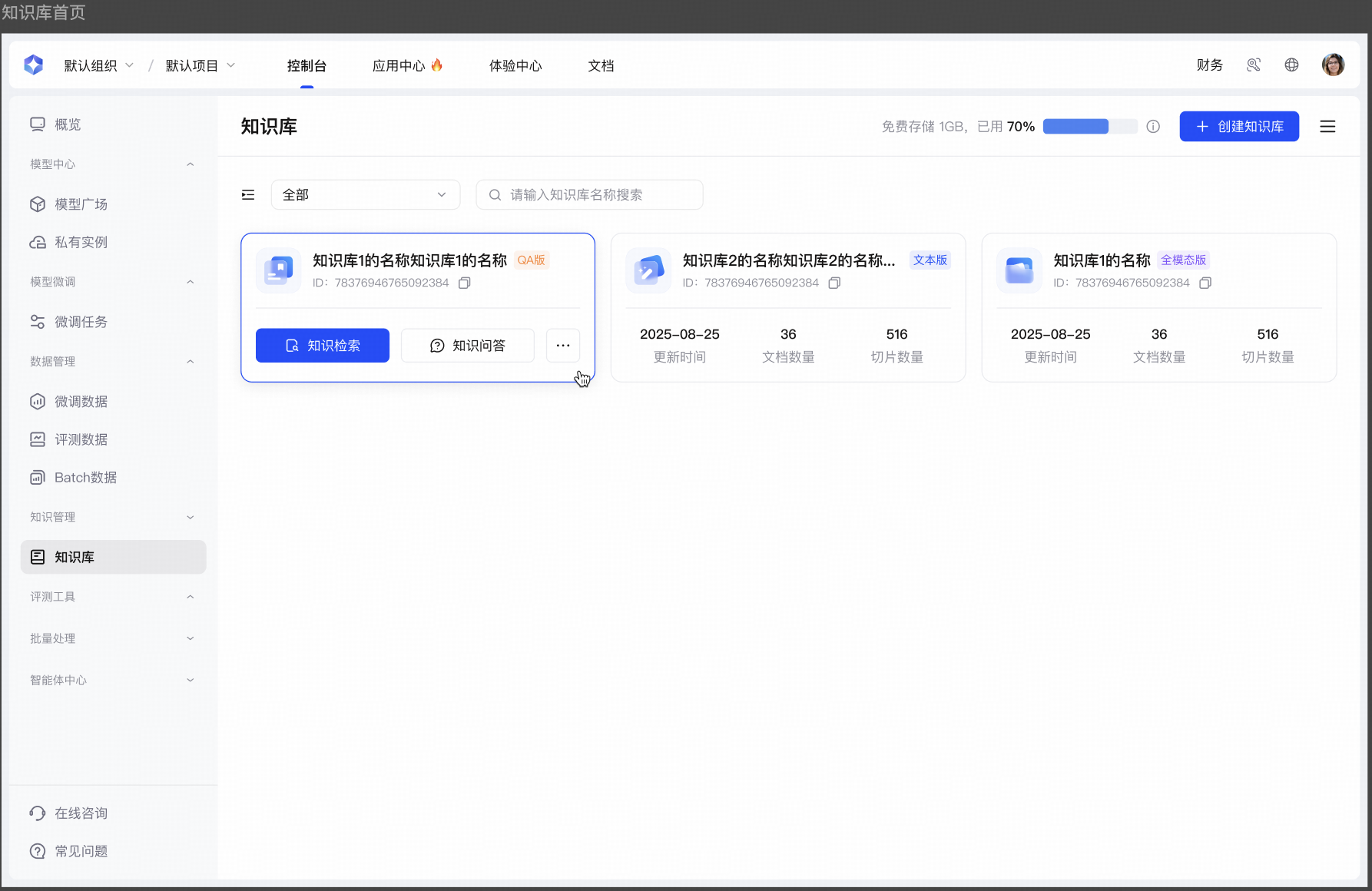This screenshot has width=1372, height=891.
Task: Click the storage usage progress bar
Action: (1089, 127)
